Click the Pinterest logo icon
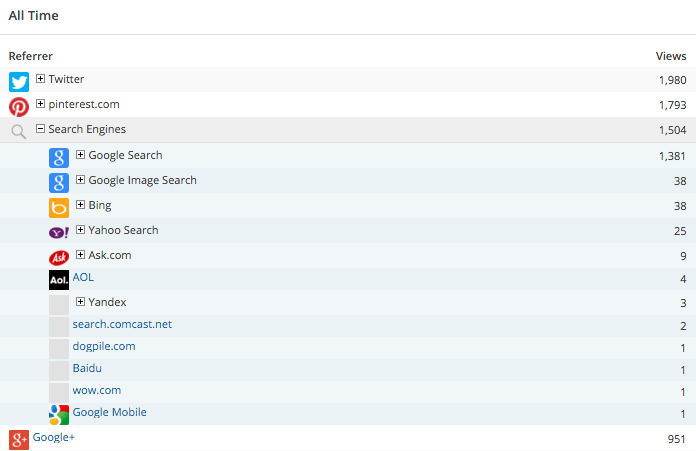Image resolution: width=696 pixels, height=451 pixels. [19, 107]
